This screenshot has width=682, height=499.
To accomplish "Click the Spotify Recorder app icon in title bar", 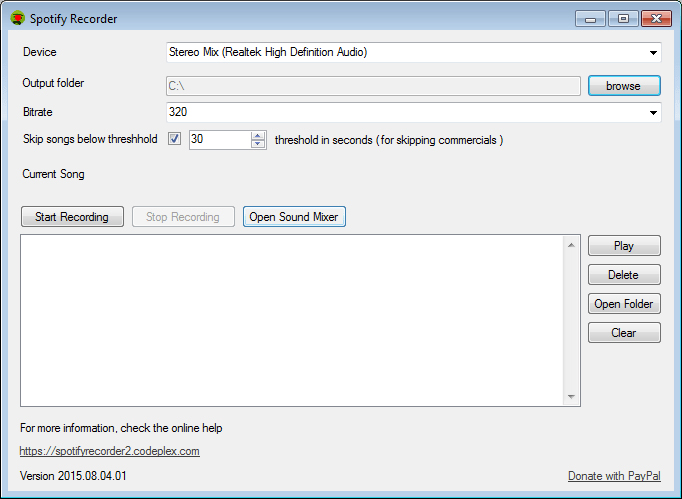I will [17, 18].
